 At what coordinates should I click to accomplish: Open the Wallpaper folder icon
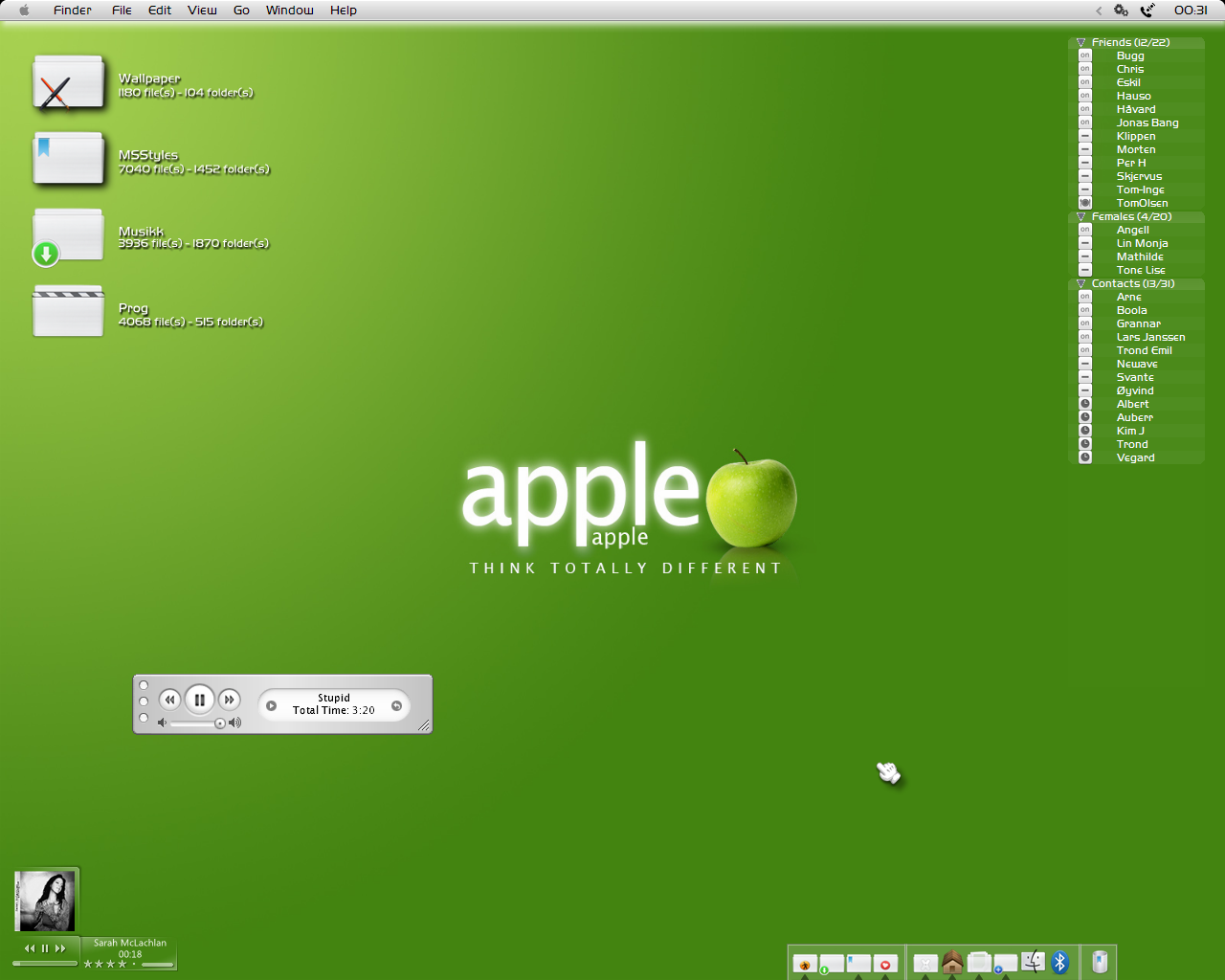click(68, 83)
